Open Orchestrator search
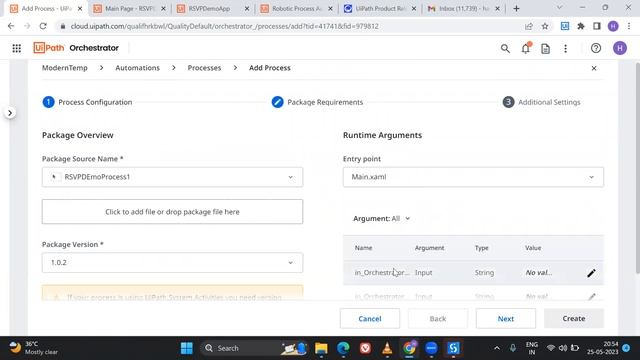The width and height of the screenshot is (640, 360). point(505,49)
